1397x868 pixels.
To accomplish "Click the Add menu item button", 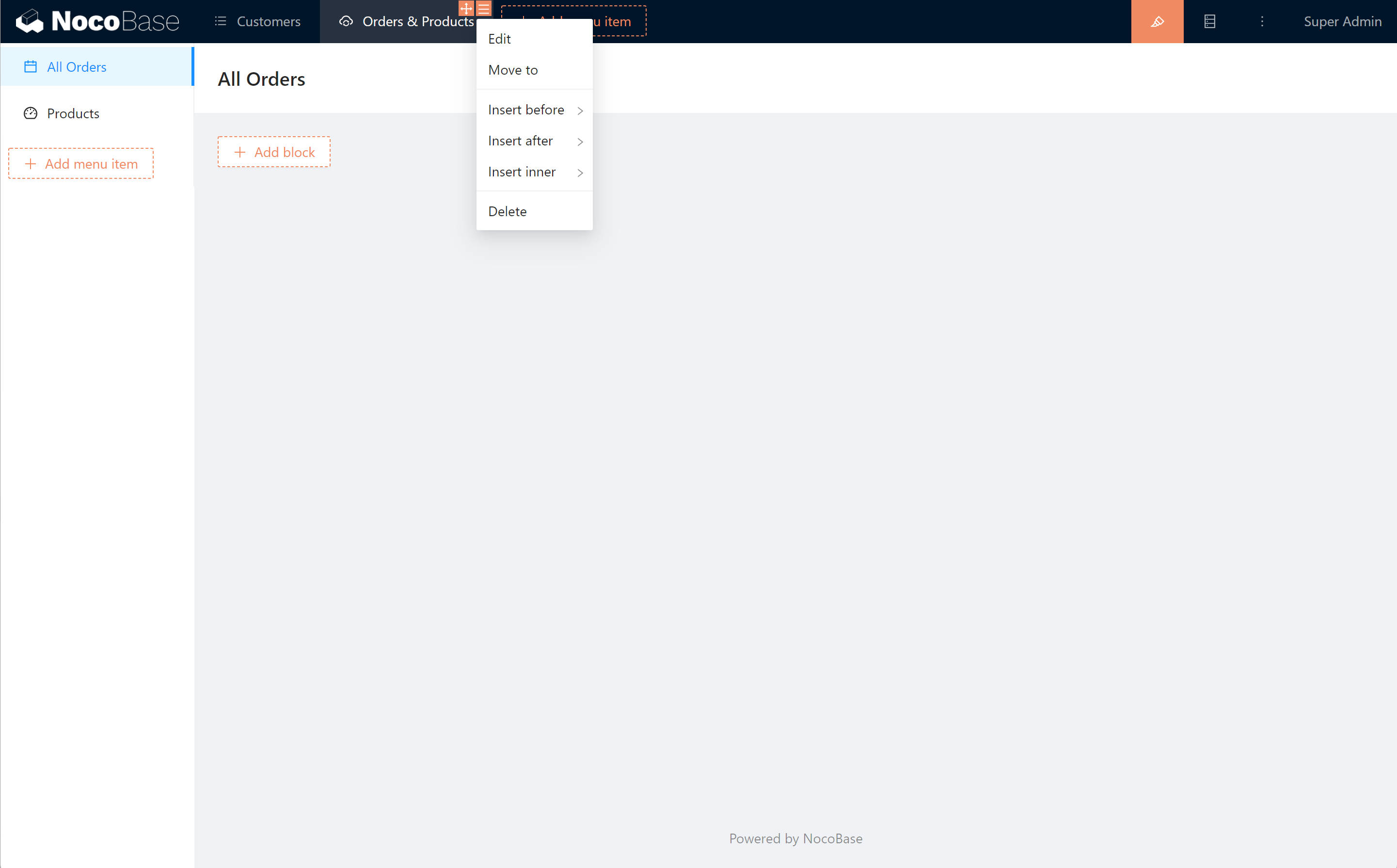I will (82, 164).
